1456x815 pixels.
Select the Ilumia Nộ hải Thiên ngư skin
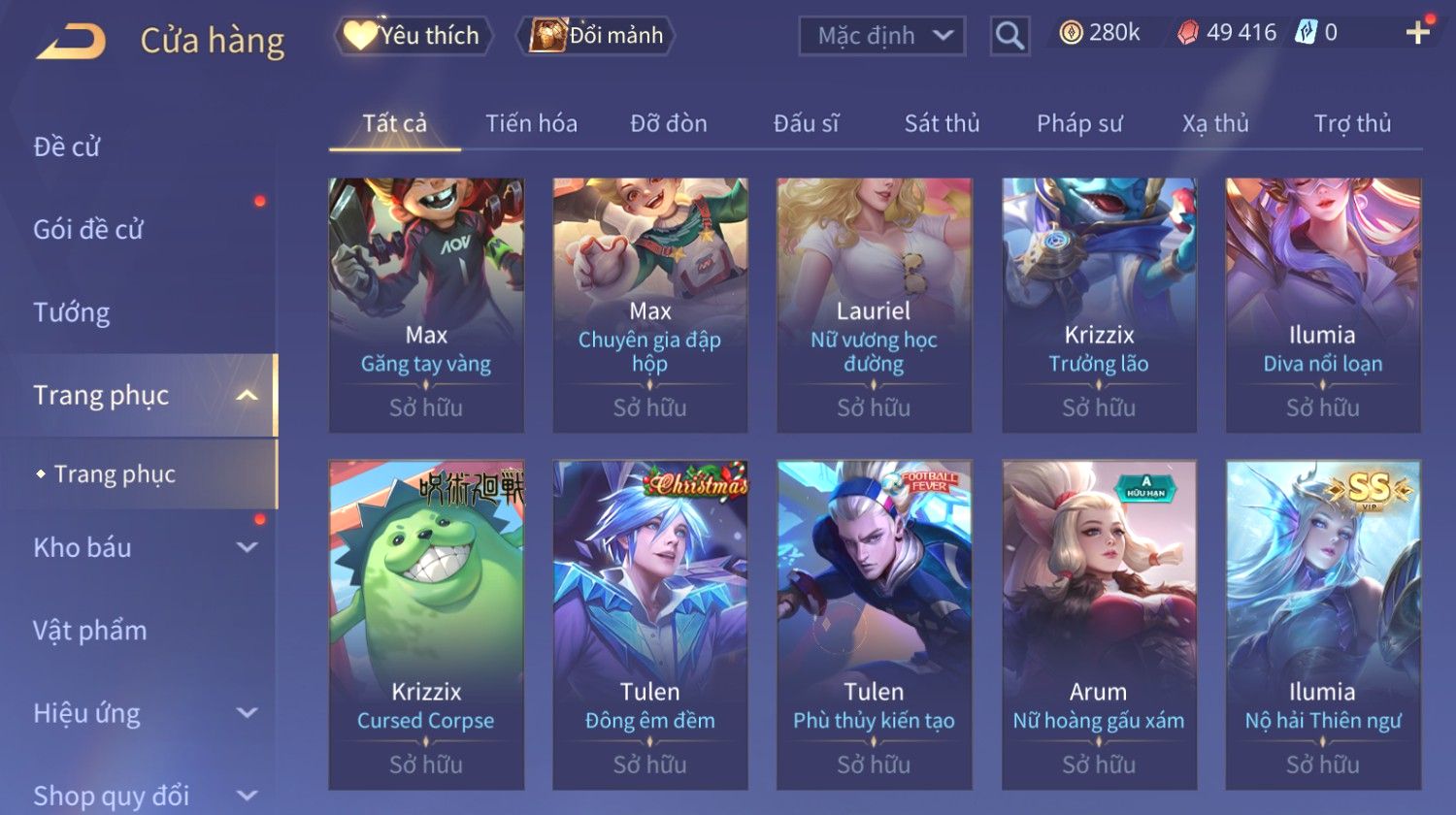tap(1323, 625)
